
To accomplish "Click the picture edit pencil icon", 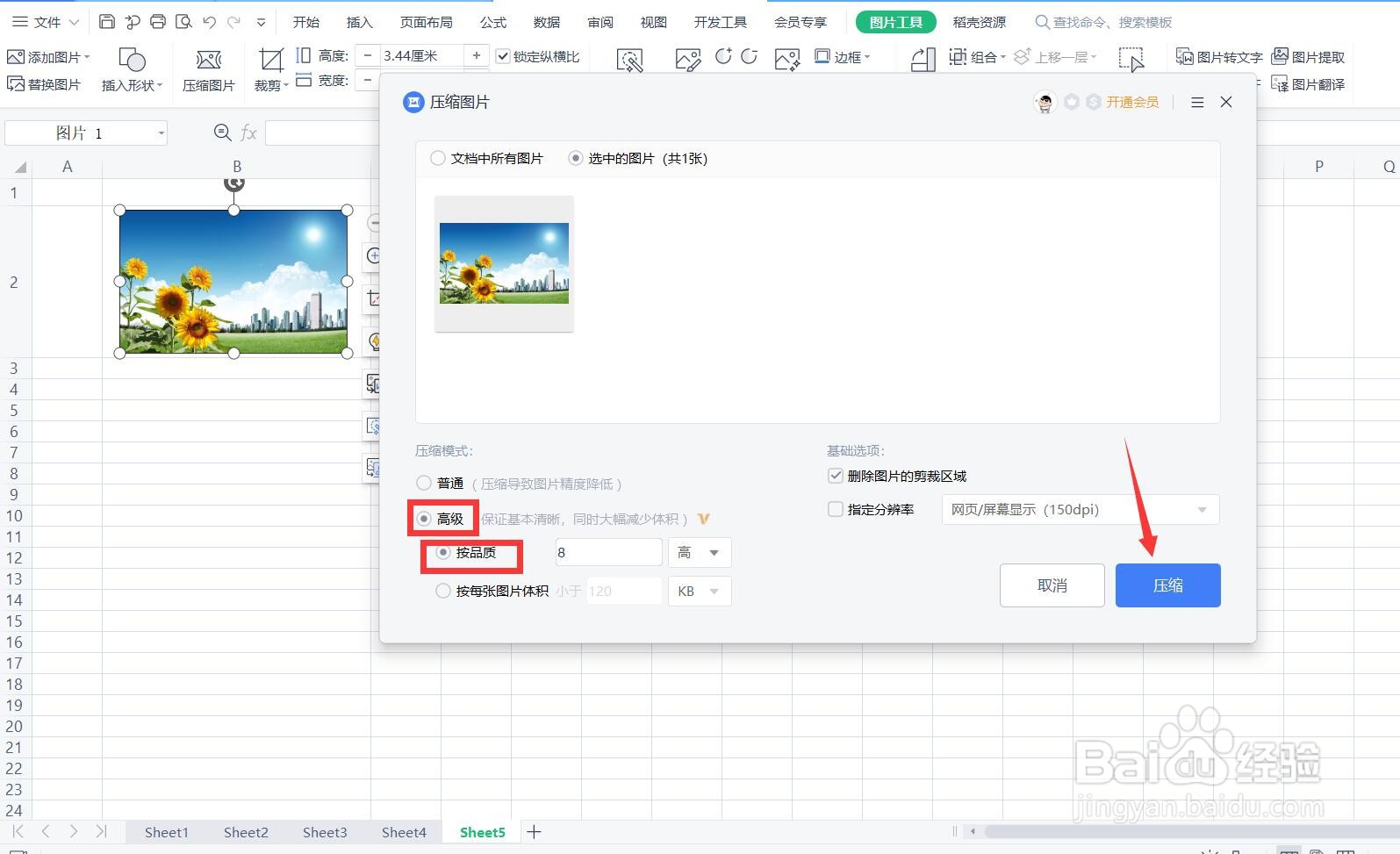I will [x=688, y=60].
